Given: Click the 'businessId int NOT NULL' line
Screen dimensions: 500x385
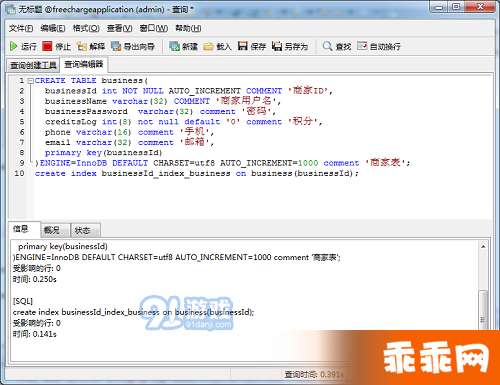Looking at the screenshot, I should click(x=189, y=91).
